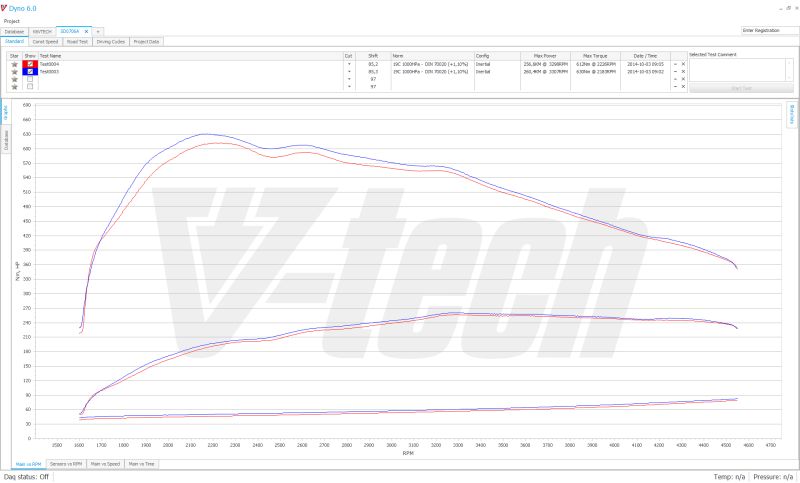Click the Start Test button
The width and height of the screenshot is (800, 483).
pyautogui.click(x=741, y=88)
